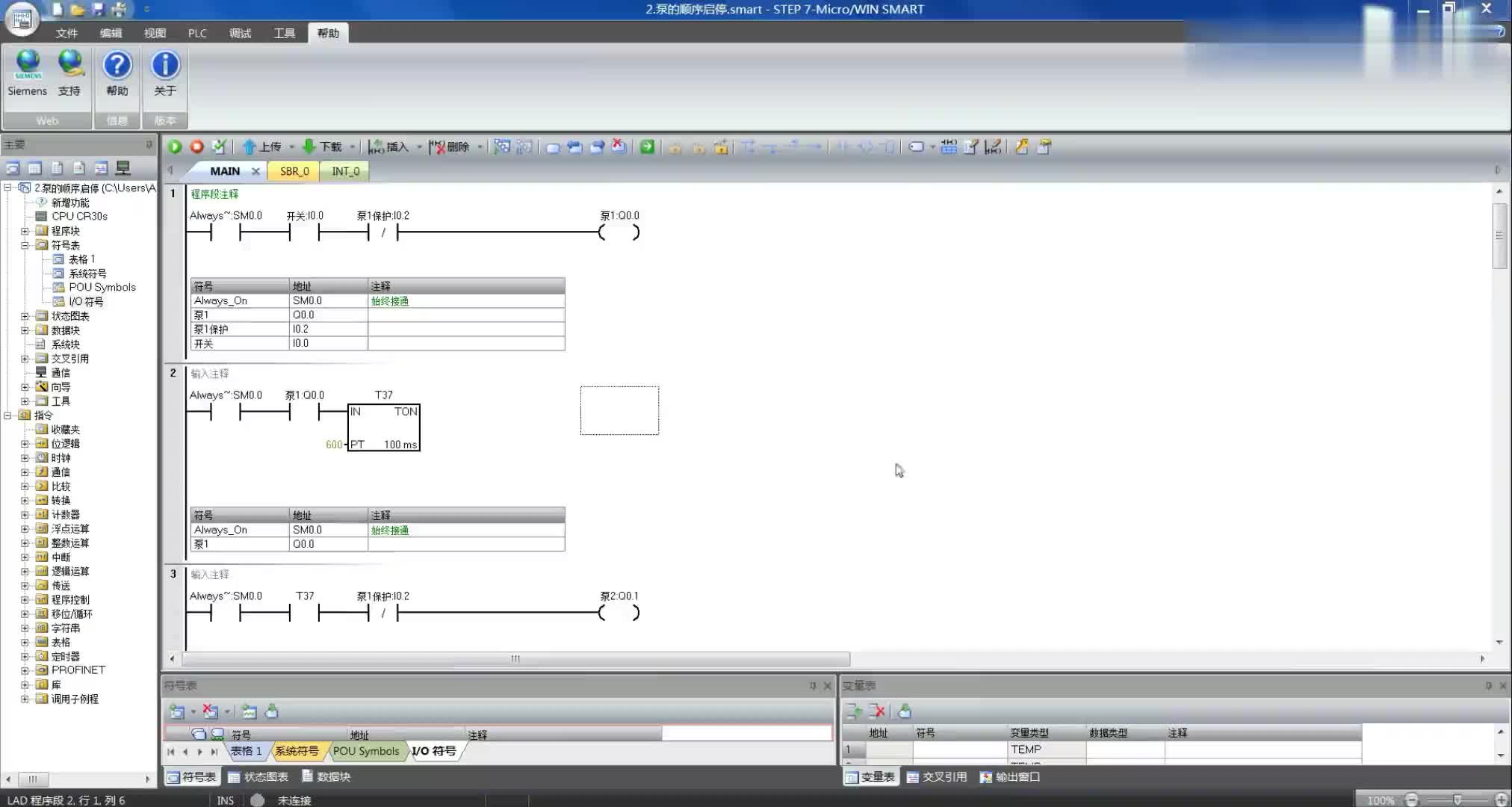Click the 支持 support icon
The width and height of the screenshot is (1512, 807).
pyautogui.click(x=69, y=73)
